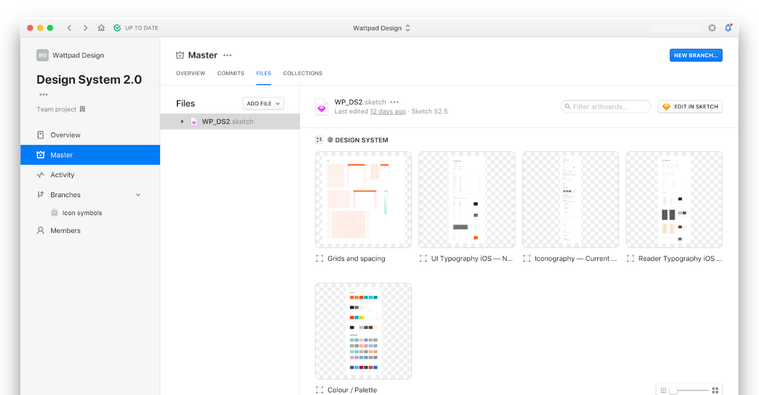Click the Members person icon in sidebar
The width and height of the screenshot is (759, 395).
(41, 230)
